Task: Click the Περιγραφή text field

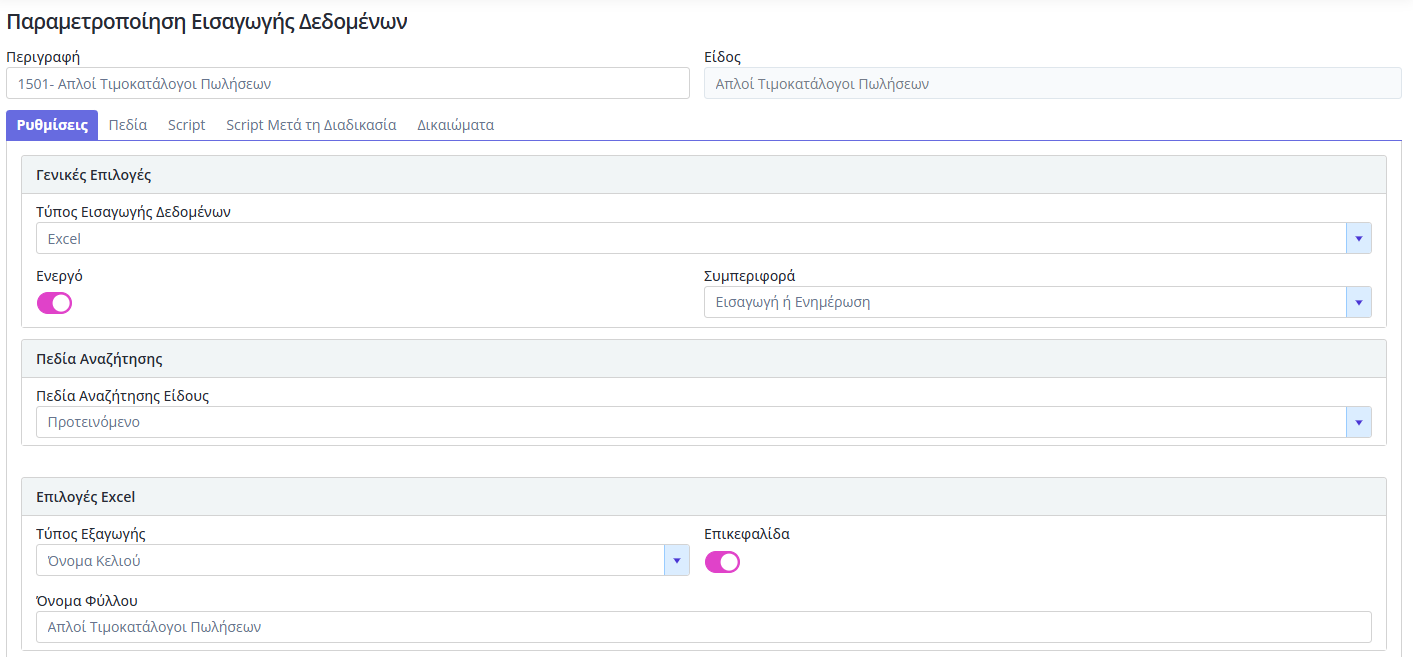Action: [x=347, y=84]
